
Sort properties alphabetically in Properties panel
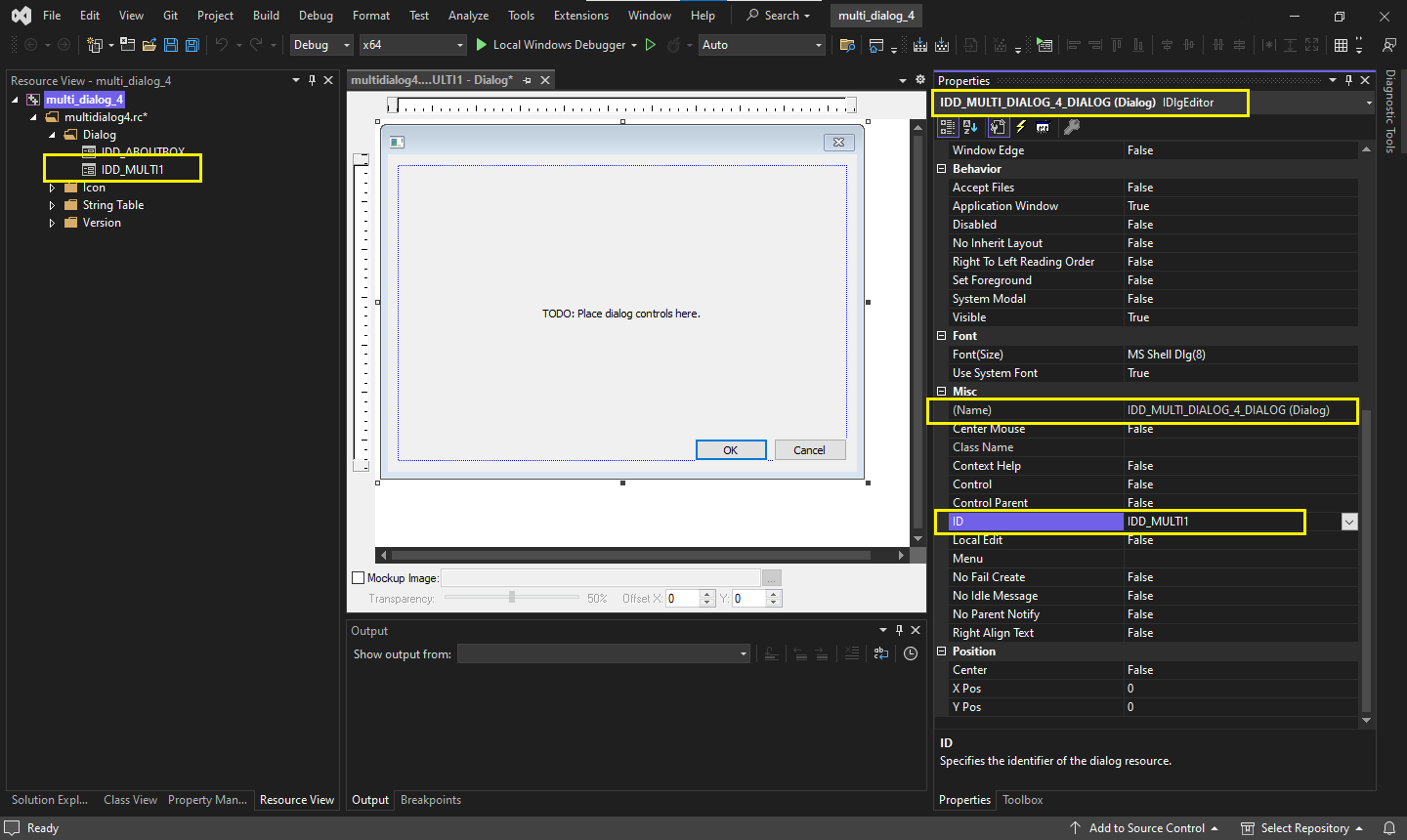click(x=970, y=127)
